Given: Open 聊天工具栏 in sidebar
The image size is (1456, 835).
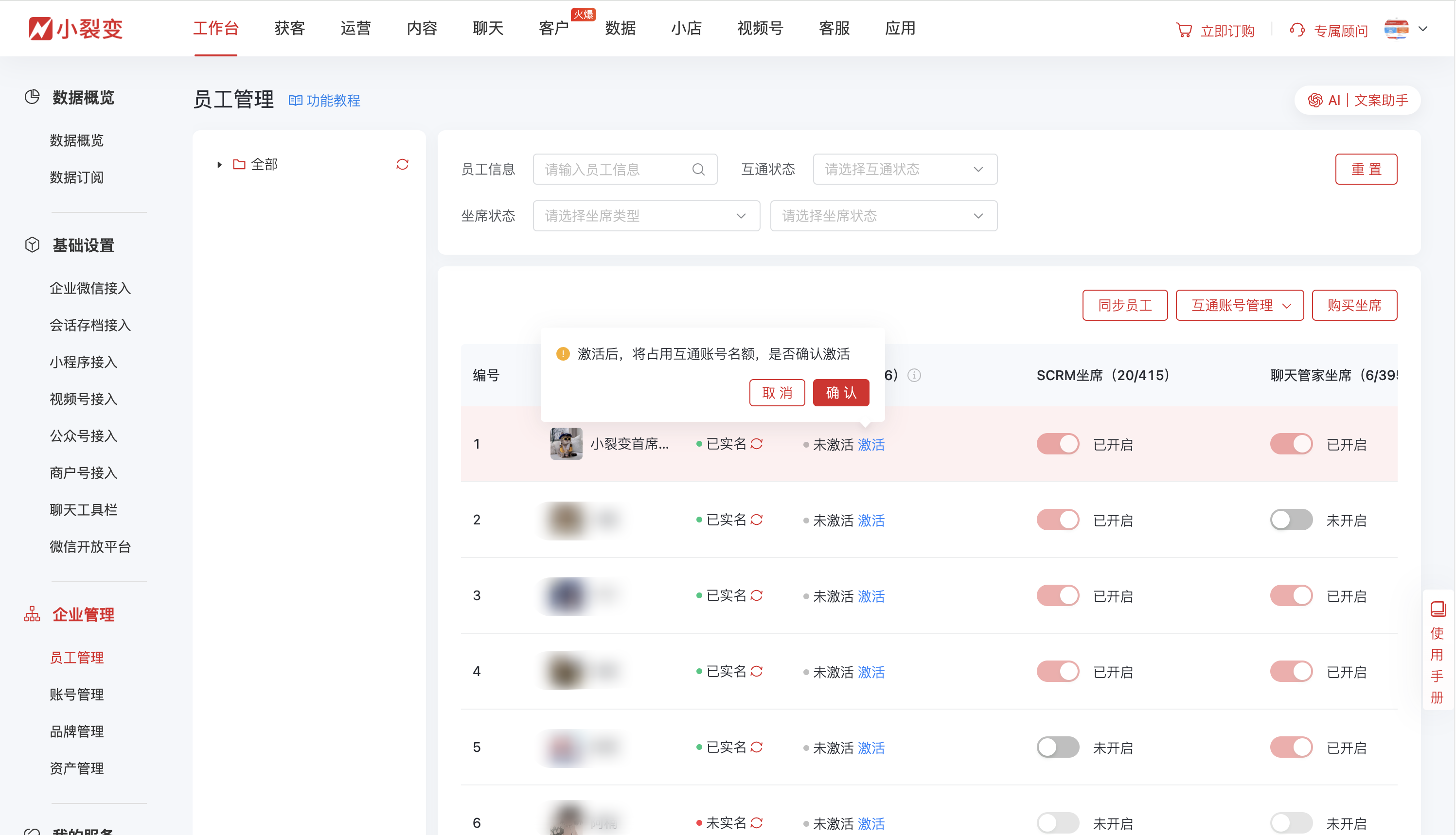Looking at the screenshot, I should [83, 510].
